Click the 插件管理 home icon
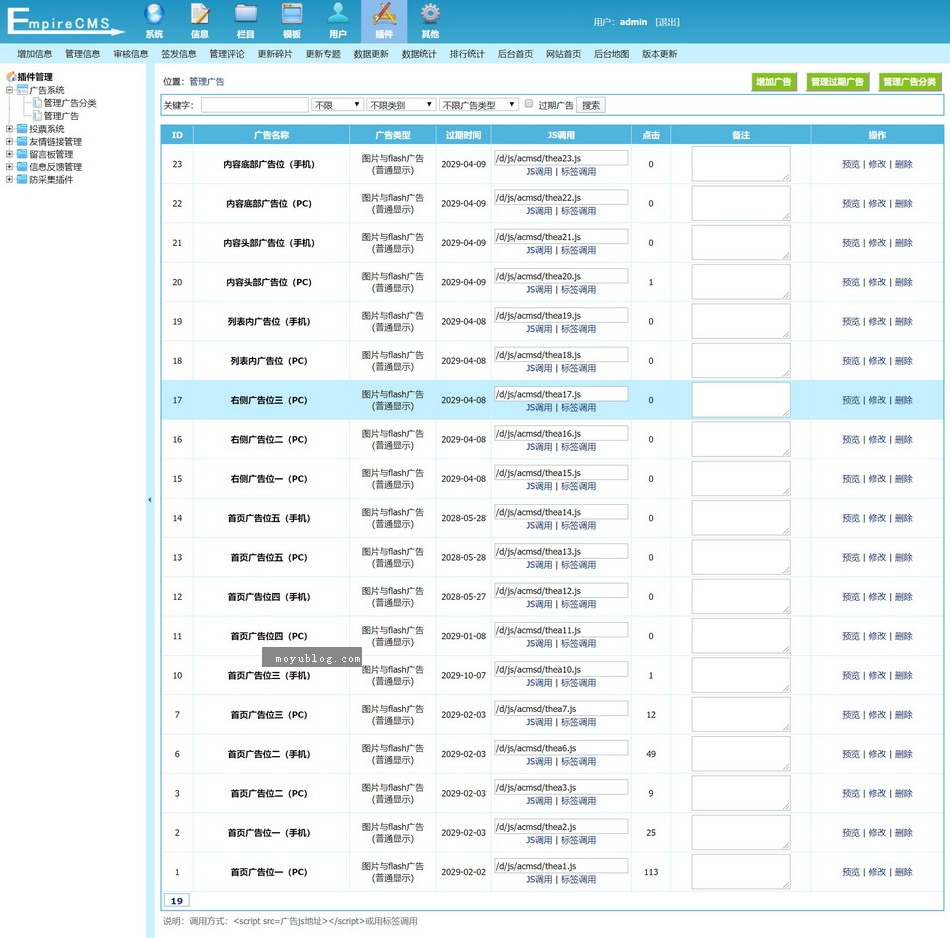The height and width of the screenshot is (938, 950). (11, 77)
